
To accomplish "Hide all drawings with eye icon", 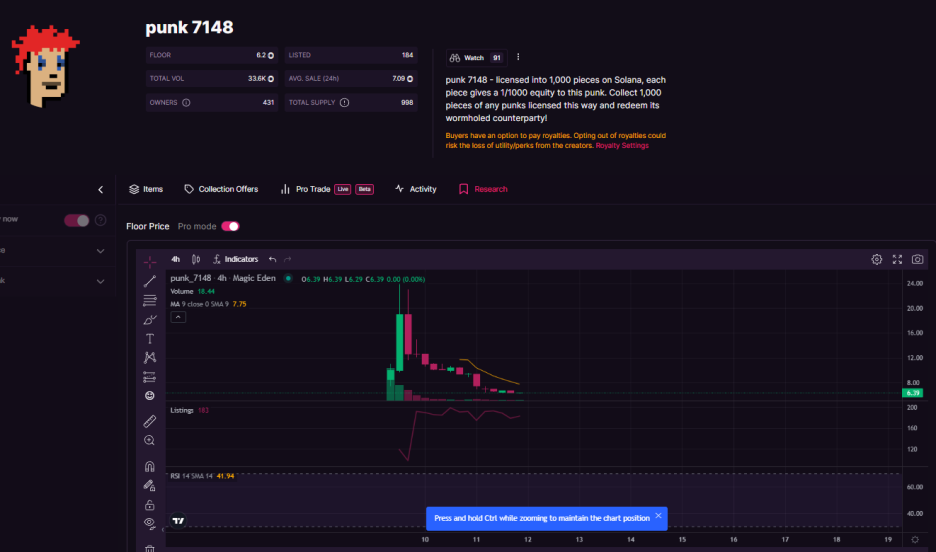I will (x=150, y=523).
